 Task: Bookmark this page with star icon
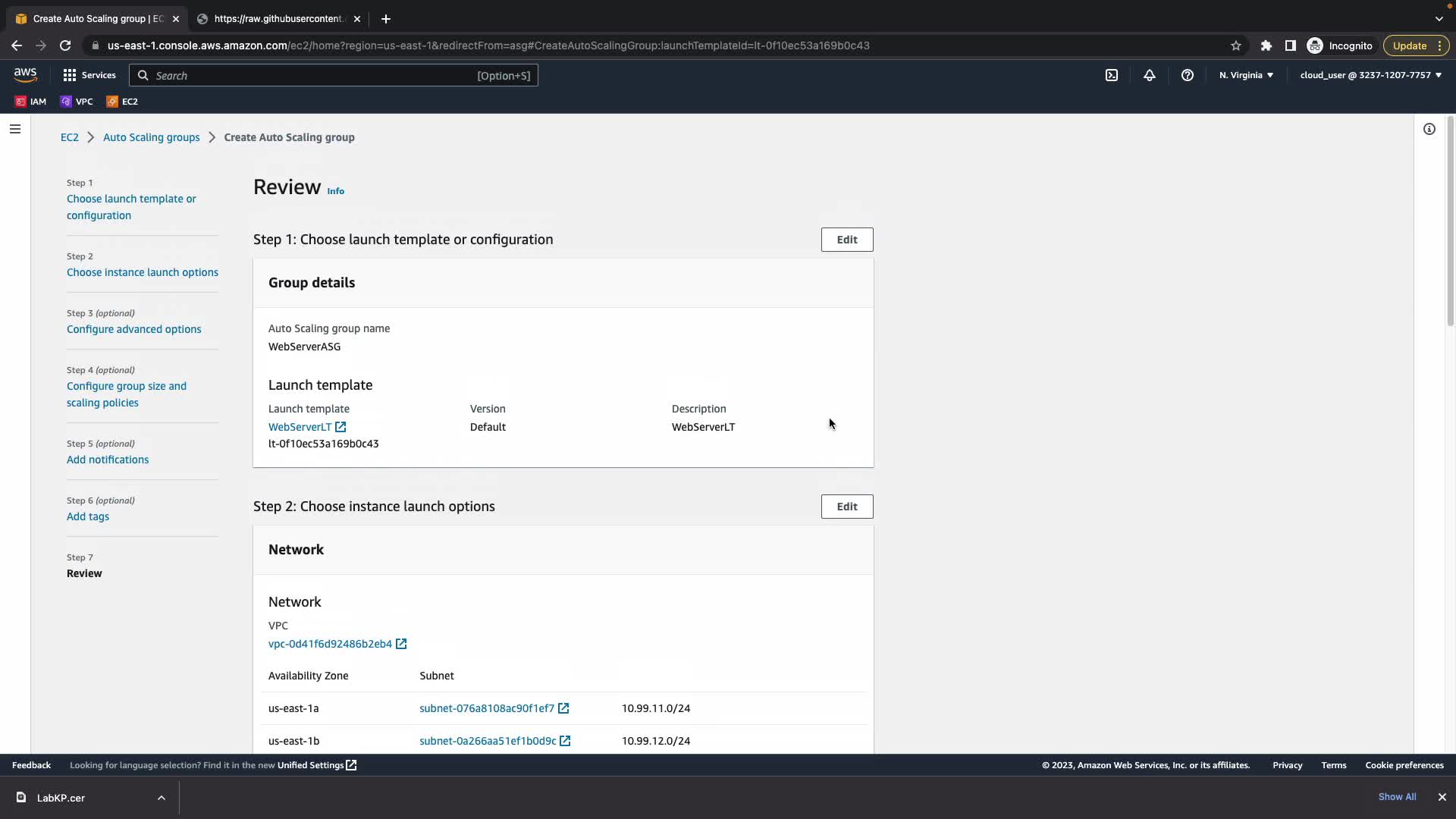coord(1236,45)
